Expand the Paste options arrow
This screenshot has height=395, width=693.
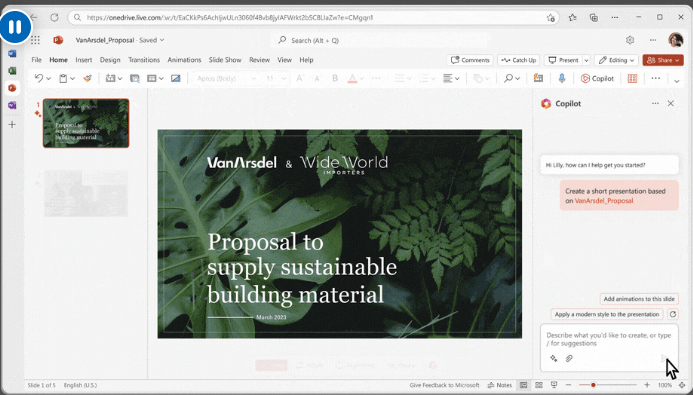click(x=72, y=79)
